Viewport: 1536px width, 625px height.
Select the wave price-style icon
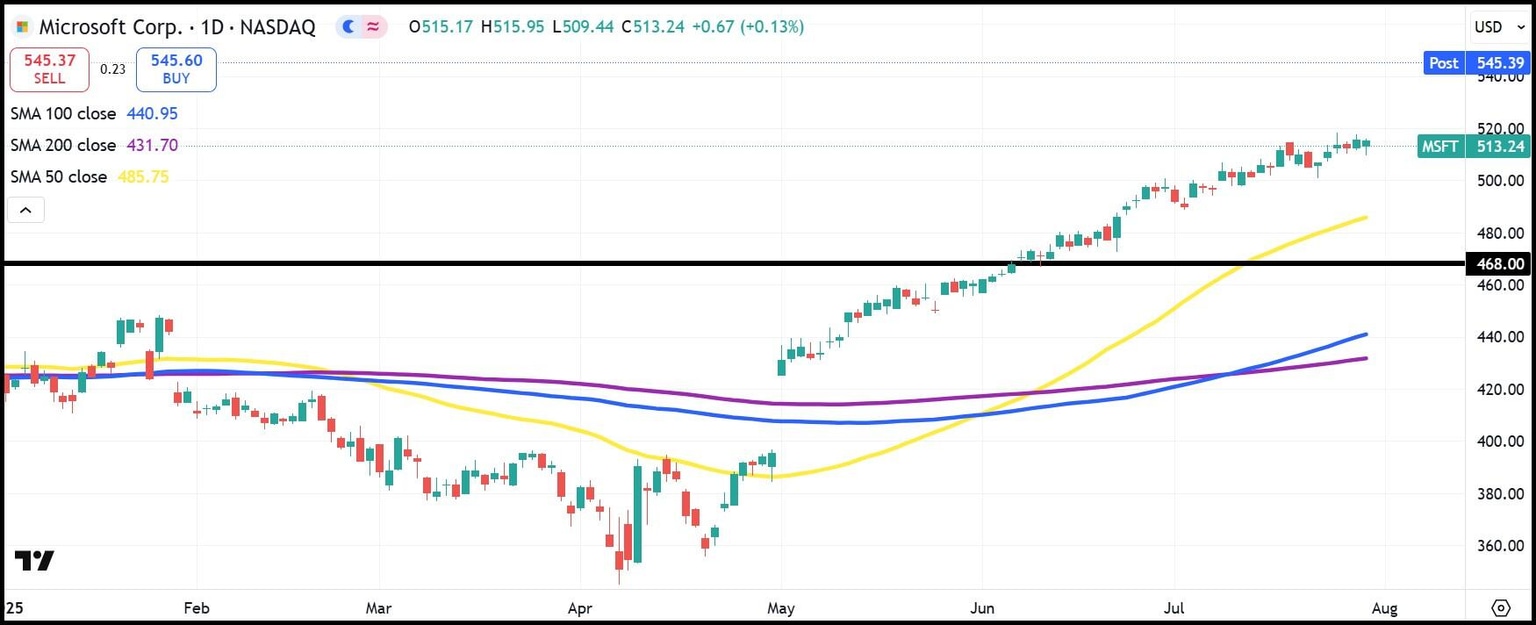pyautogui.click(x=373, y=26)
